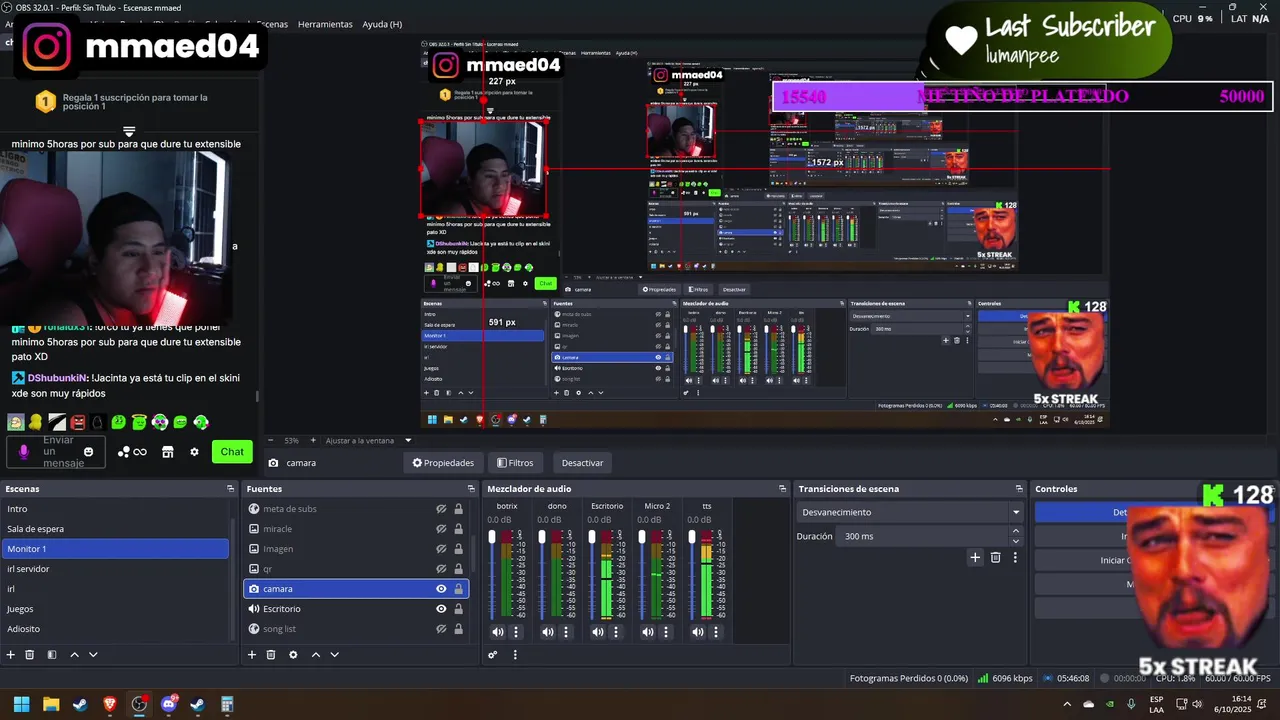This screenshot has width=1280, height=720.
Task: Open audio mixer options menu below channels
Action: click(x=515, y=655)
